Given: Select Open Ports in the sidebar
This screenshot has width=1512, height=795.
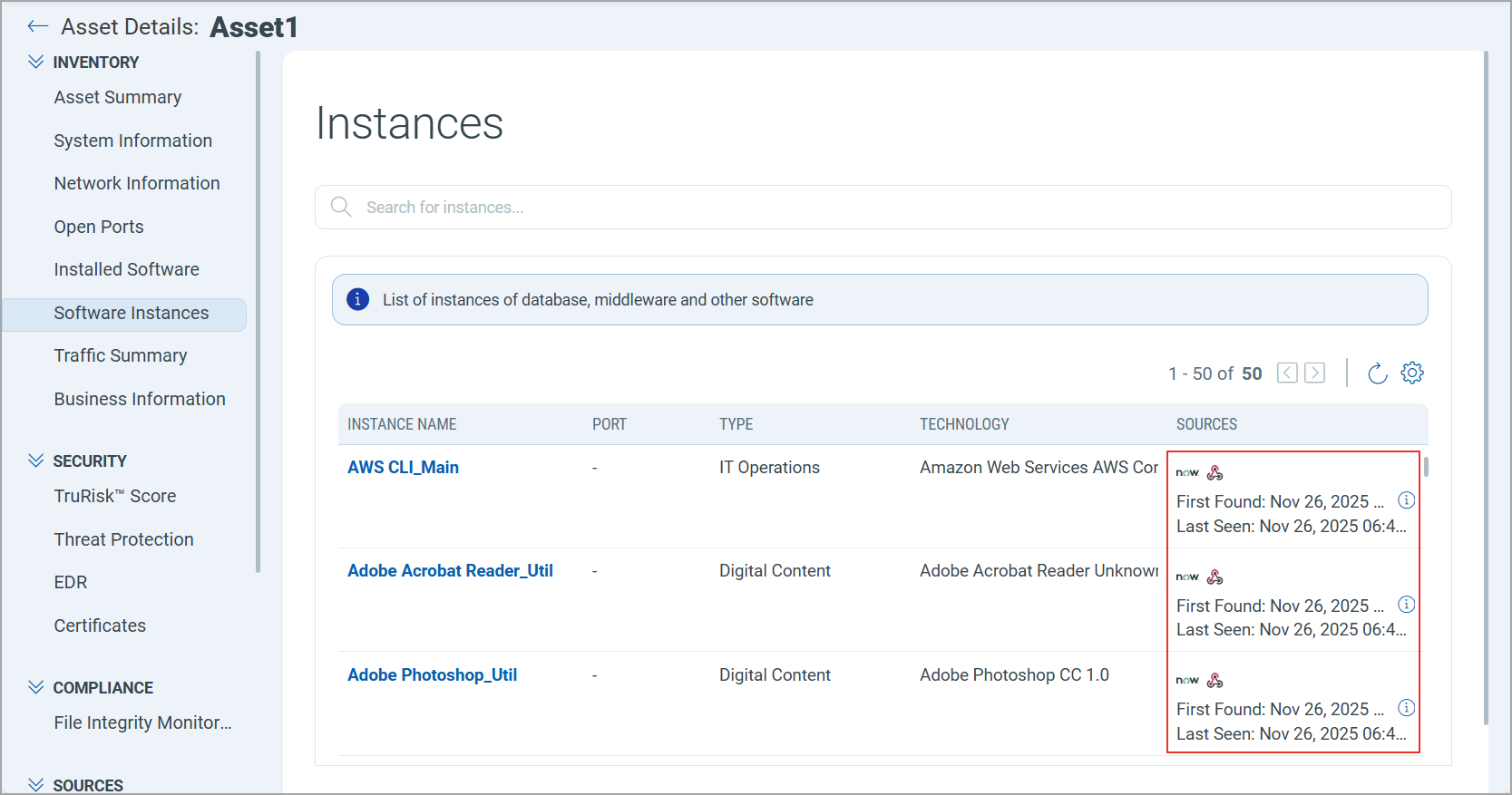Looking at the screenshot, I should [x=99, y=227].
